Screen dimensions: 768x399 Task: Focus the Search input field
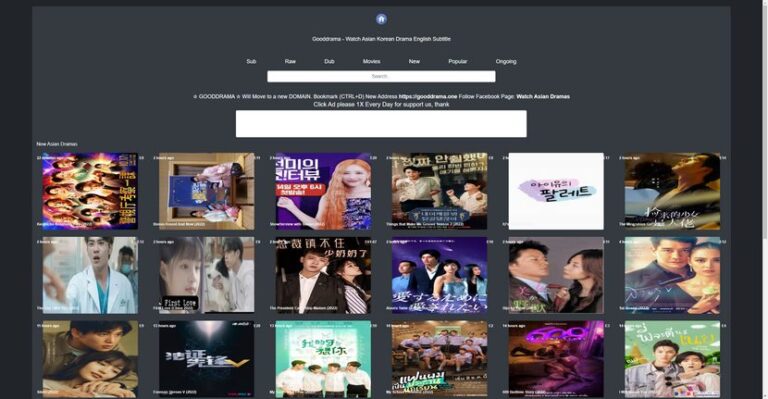381,76
